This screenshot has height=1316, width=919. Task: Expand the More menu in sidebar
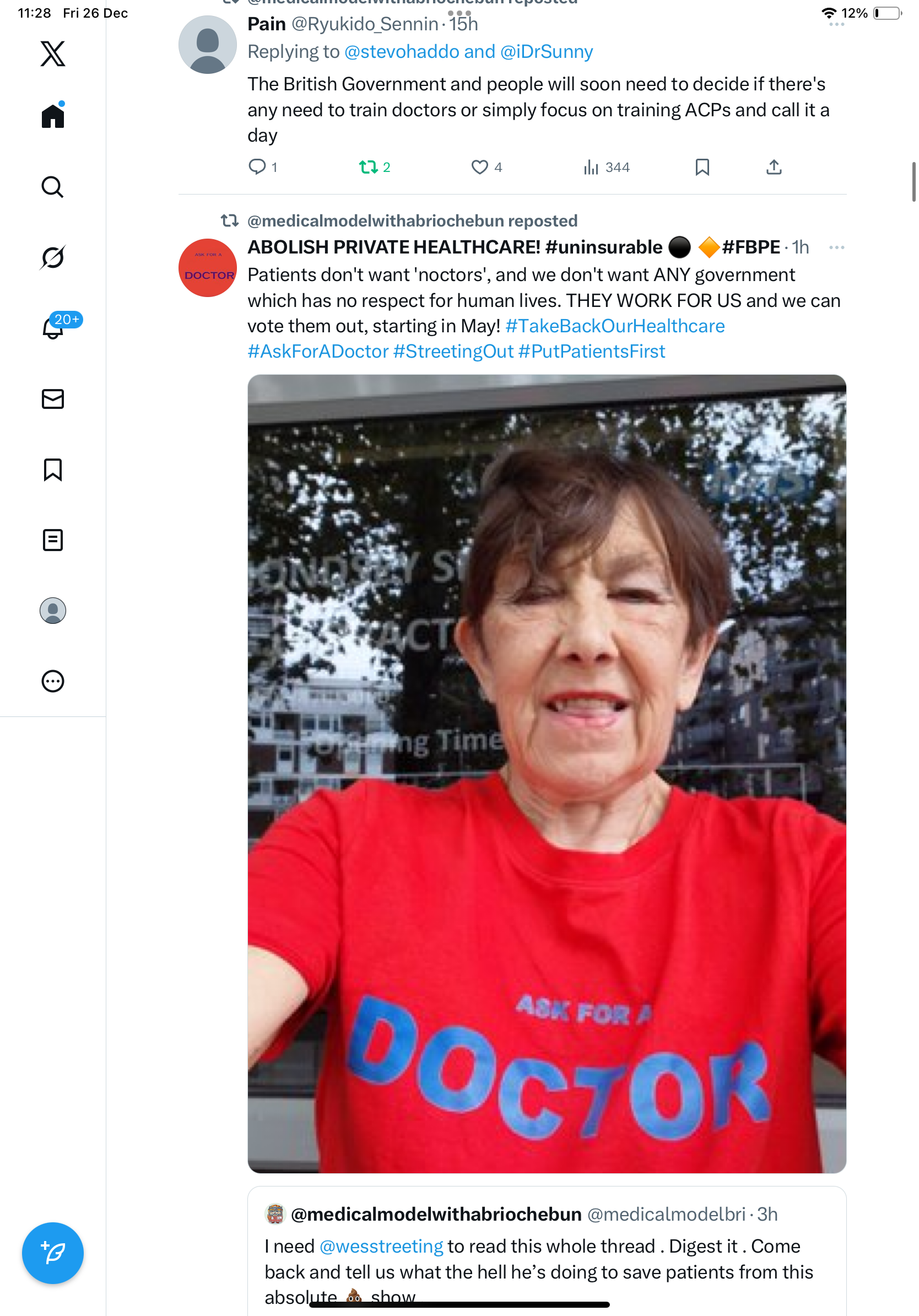click(x=53, y=681)
